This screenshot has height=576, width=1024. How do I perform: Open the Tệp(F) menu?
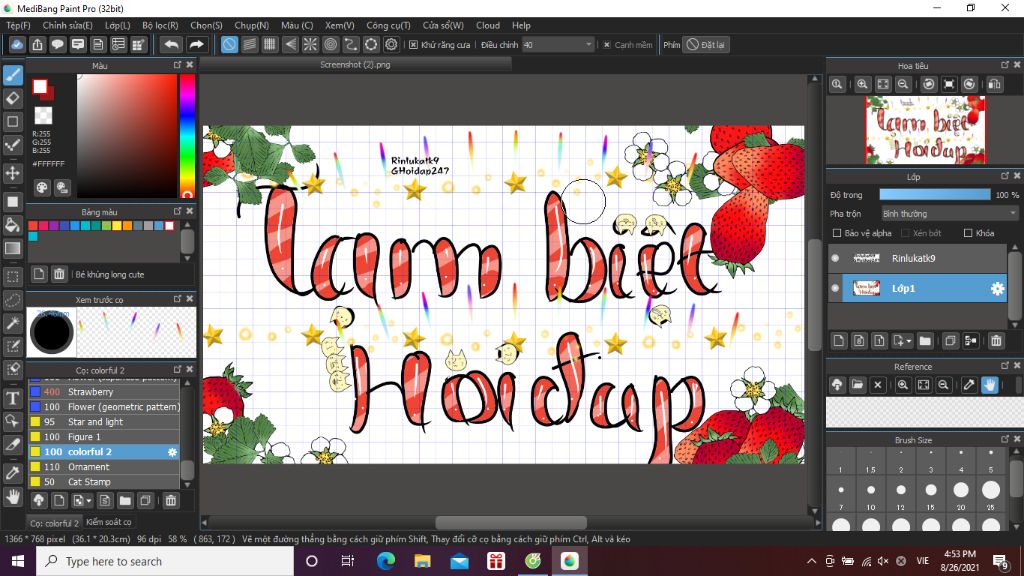coord(18,25)
